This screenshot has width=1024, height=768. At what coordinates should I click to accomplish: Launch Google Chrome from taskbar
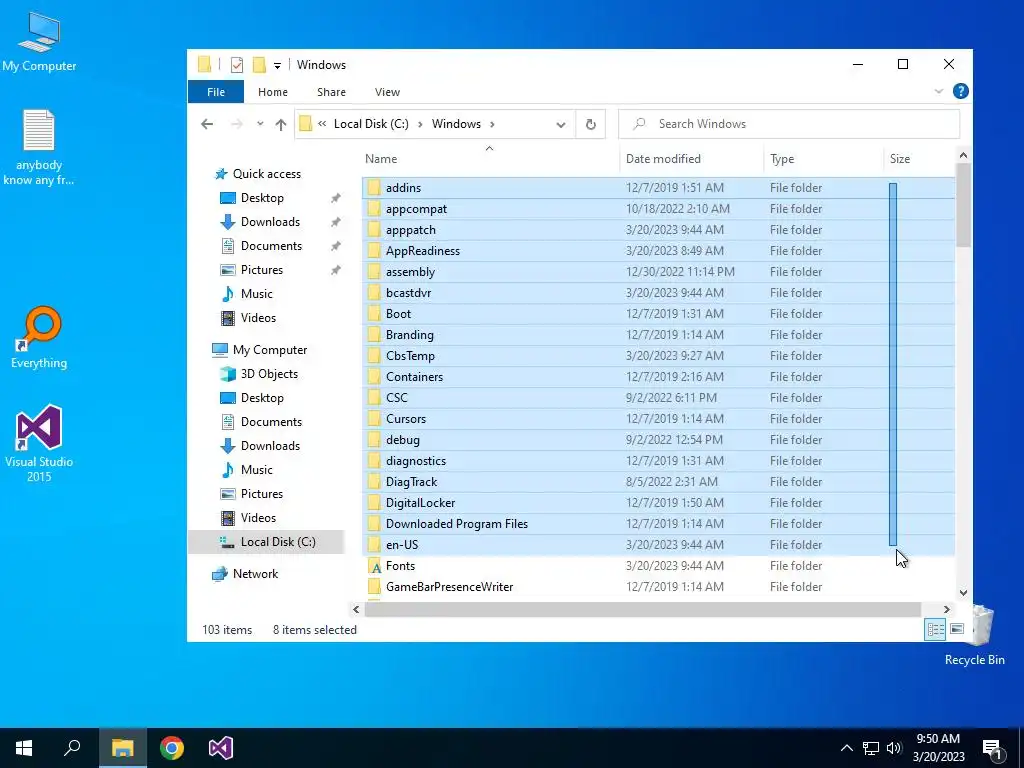[172, 748]
